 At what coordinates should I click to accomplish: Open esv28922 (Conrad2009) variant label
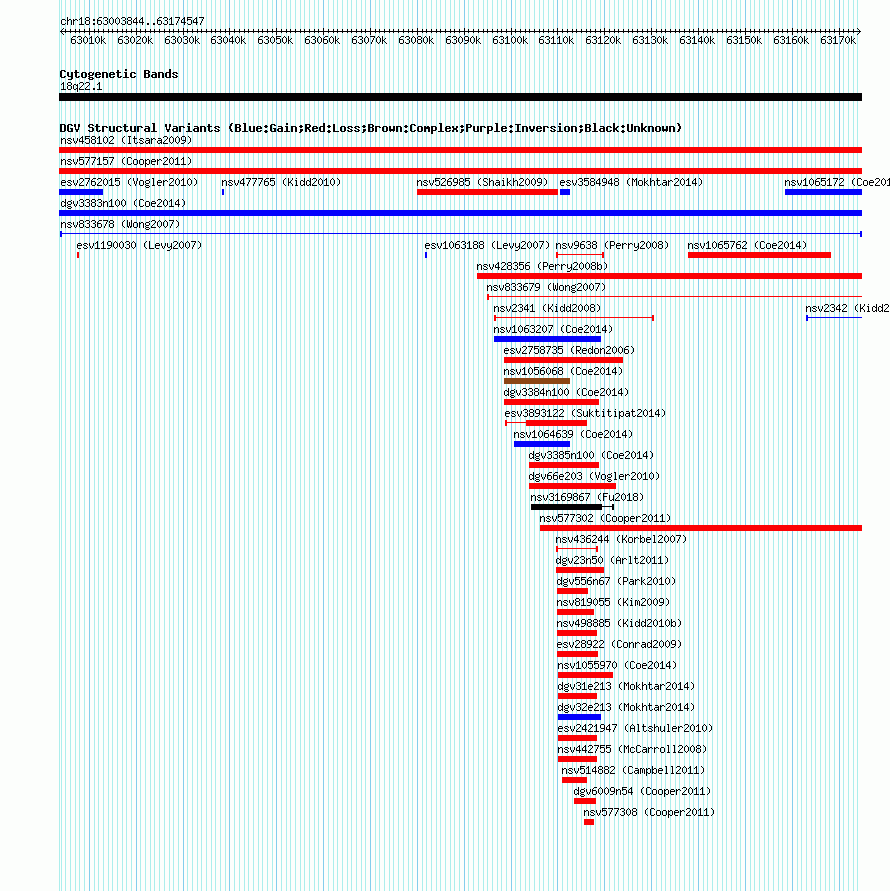click(619, 645)
